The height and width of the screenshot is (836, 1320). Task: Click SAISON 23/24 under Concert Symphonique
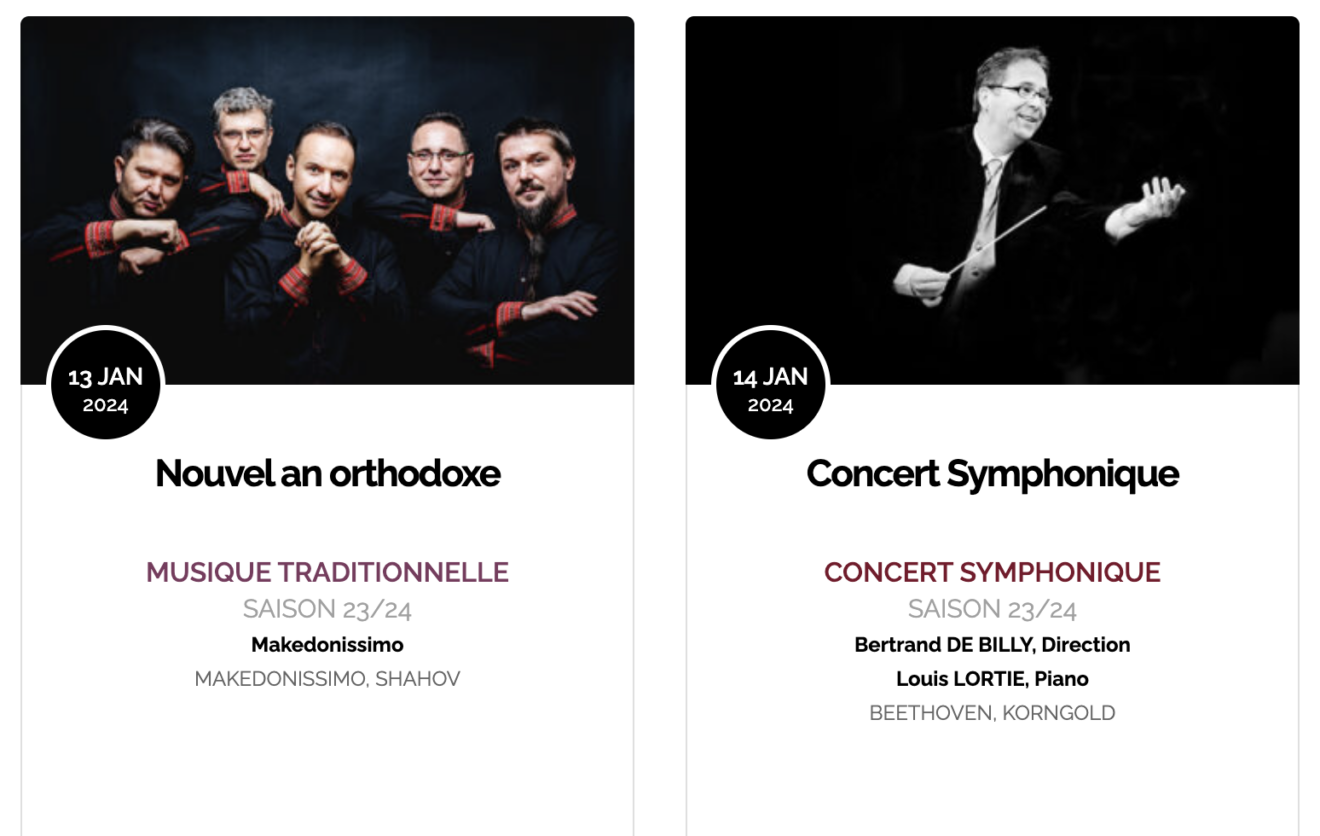click(992, 609)
